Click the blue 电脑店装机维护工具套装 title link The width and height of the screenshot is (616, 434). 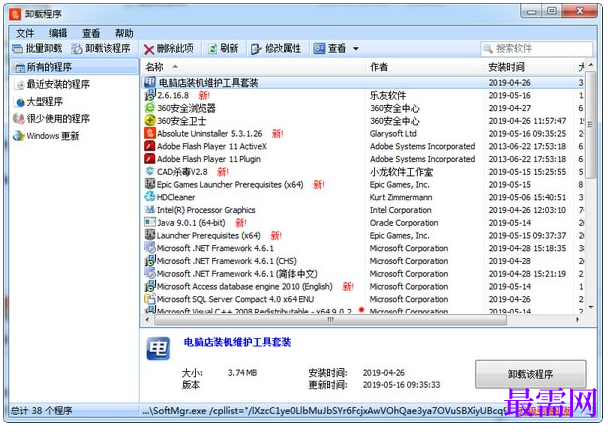[x=237, y=342]
